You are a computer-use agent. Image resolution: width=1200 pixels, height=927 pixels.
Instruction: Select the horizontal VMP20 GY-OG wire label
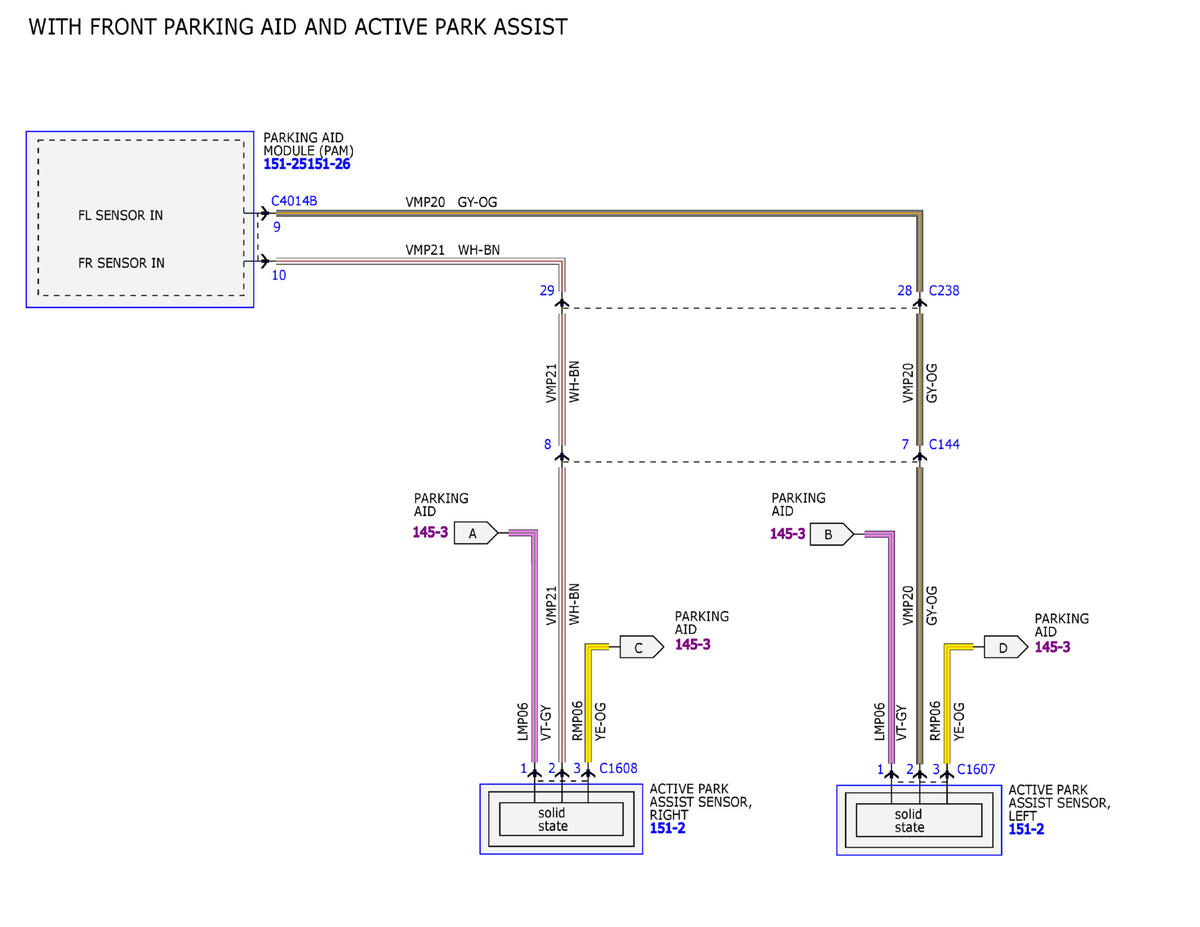pyautogui.click(x=451, y=202)
